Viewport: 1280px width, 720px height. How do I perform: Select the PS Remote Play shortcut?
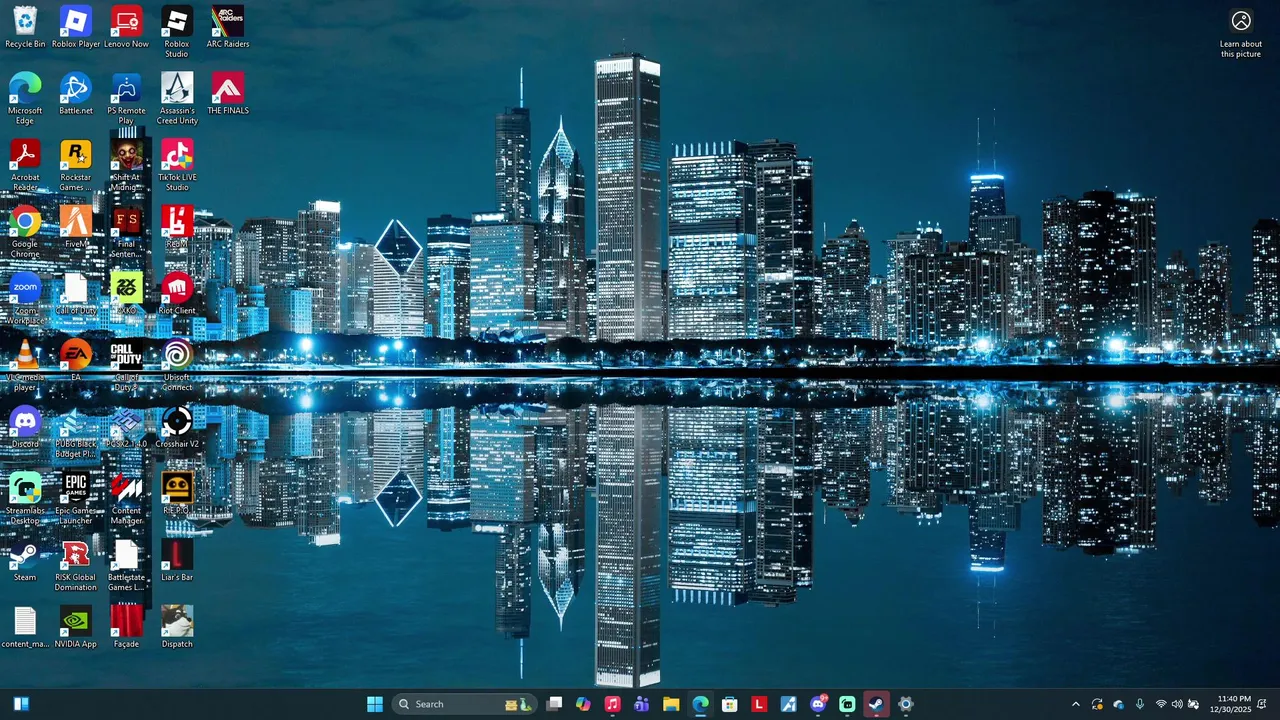coord(126,98)
